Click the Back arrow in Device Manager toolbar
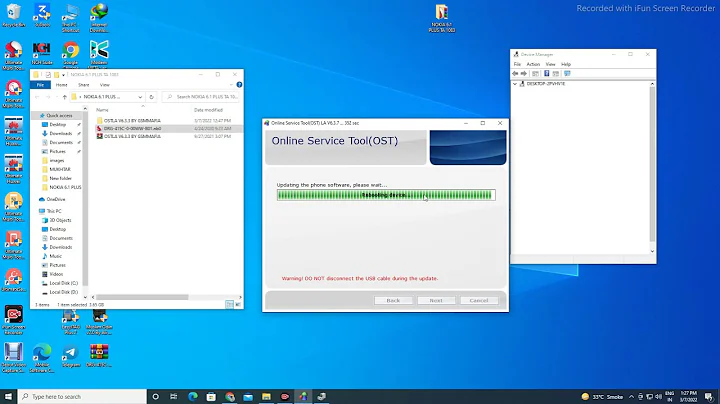 tap(515, 73)
